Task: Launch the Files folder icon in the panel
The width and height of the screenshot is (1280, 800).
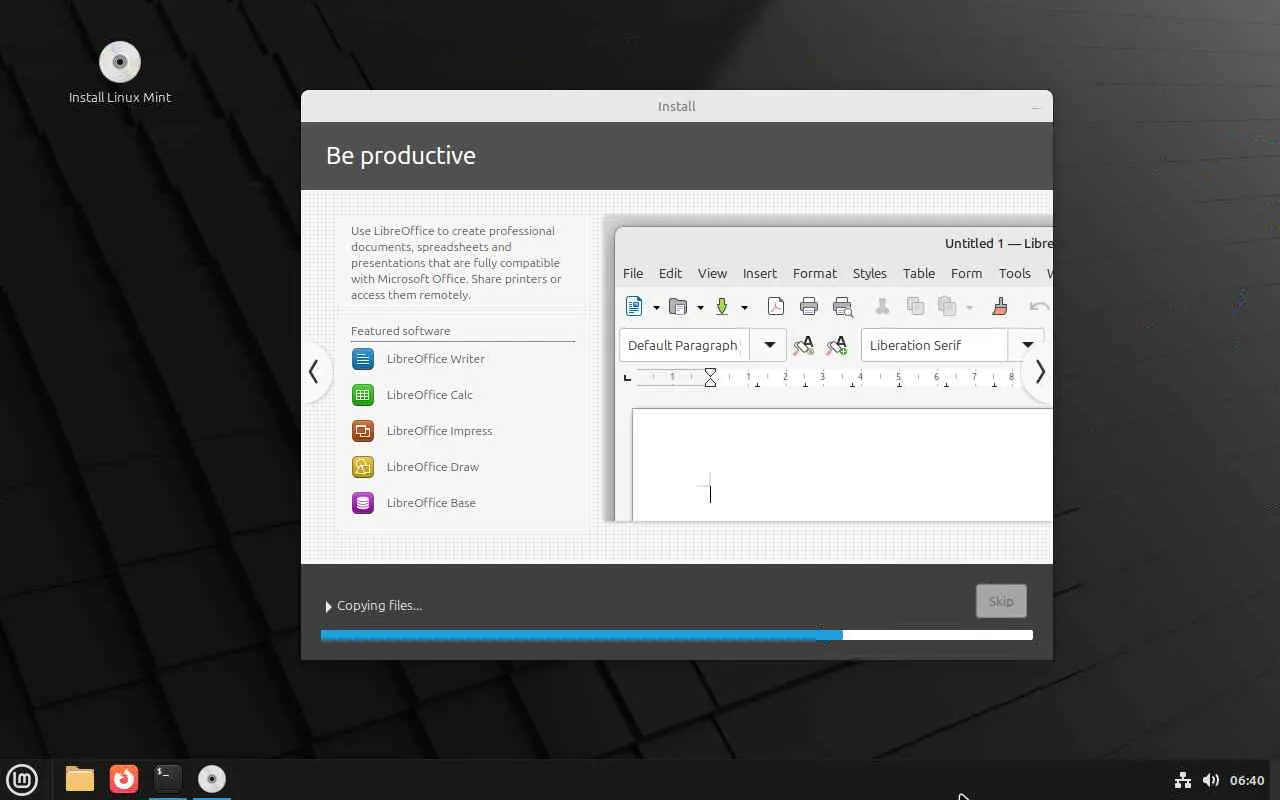Action: [x=80, y=779]
